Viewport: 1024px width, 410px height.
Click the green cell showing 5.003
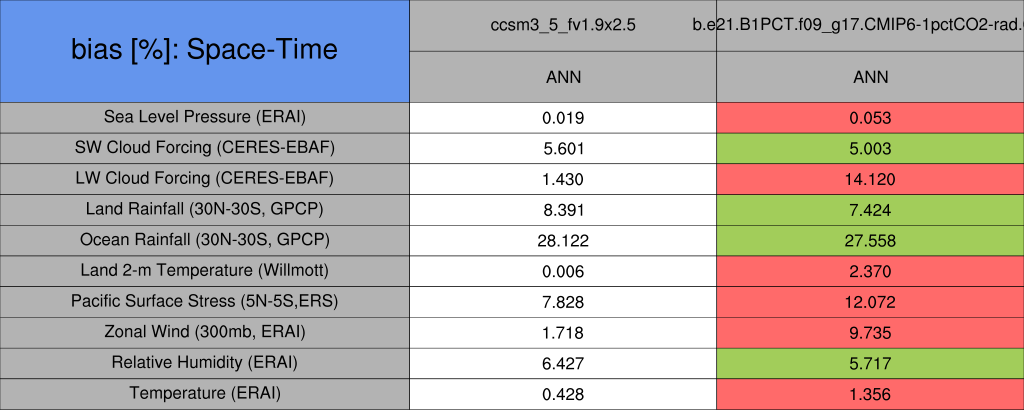(x=870, y=148)
